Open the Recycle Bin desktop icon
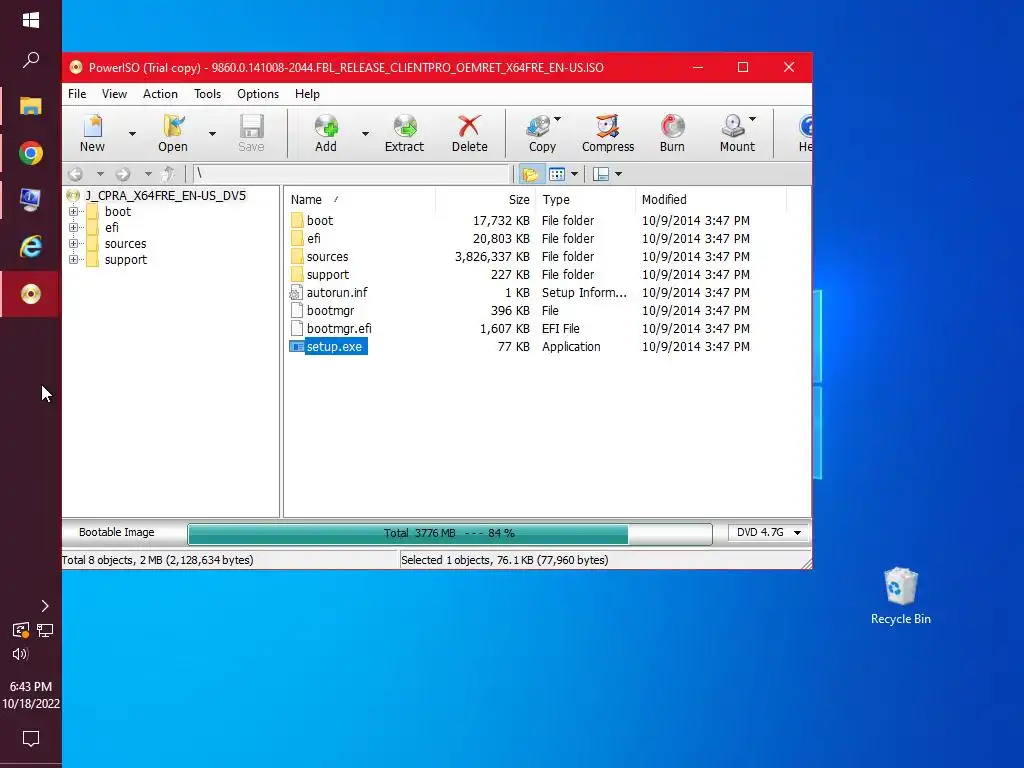Image resolution: width=1024 pixels, height=768 pixels. pos(901,596)
